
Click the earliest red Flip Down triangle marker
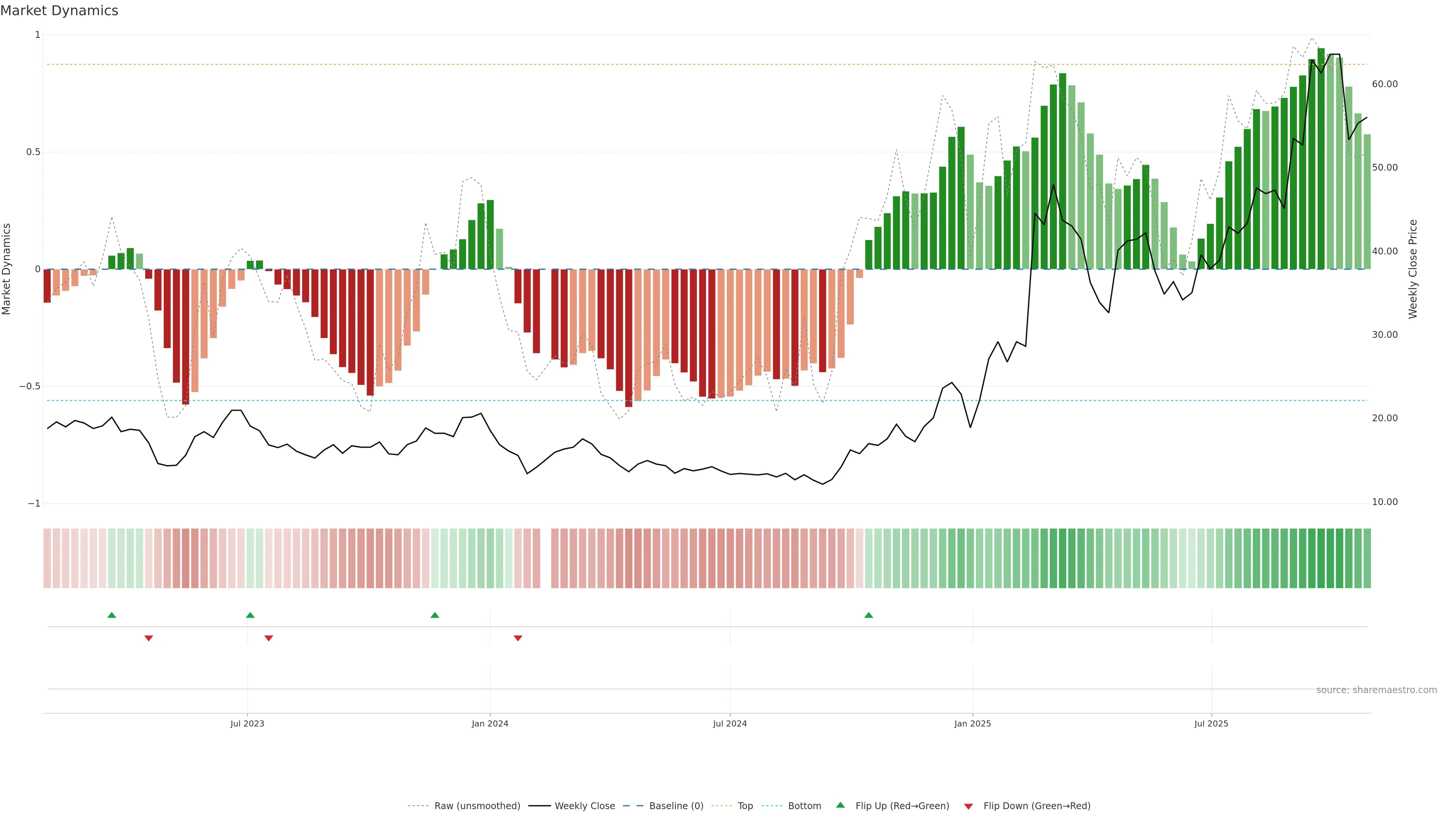click(149, 638)
